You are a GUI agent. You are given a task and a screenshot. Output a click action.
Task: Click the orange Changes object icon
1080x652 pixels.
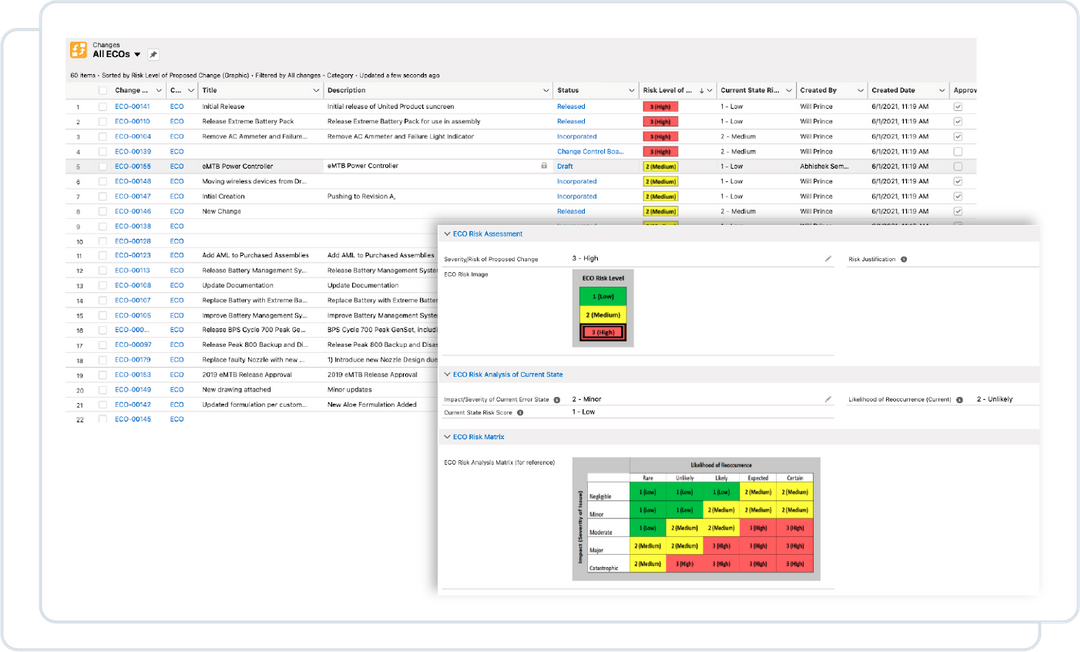click(79, 49)
